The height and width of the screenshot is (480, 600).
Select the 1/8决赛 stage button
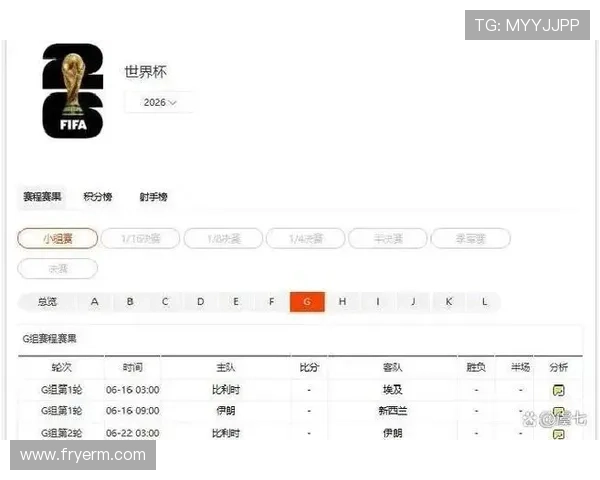223,238
